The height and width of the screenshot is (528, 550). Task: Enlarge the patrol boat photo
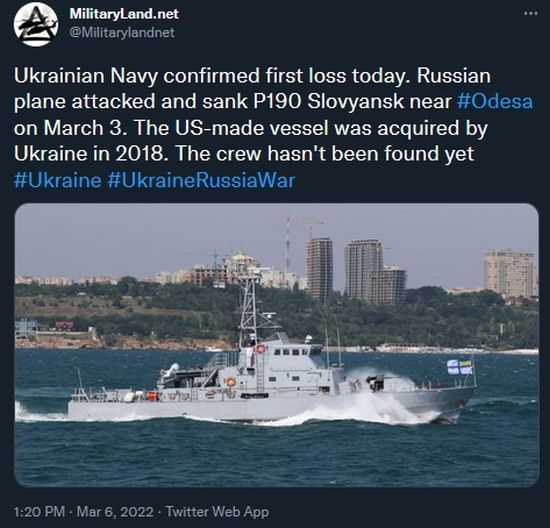pyautogui.click(x=276, y=345)
